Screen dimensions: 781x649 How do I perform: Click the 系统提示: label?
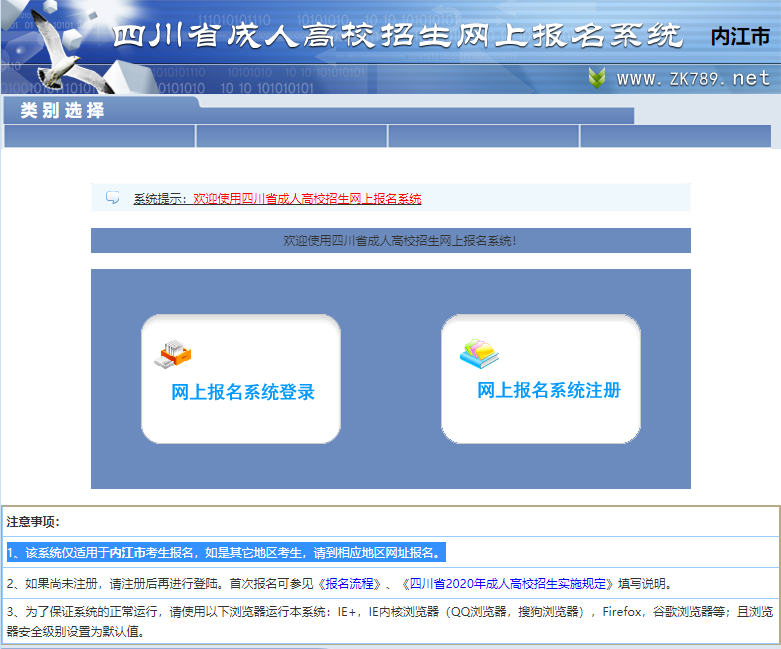point(160,199)
